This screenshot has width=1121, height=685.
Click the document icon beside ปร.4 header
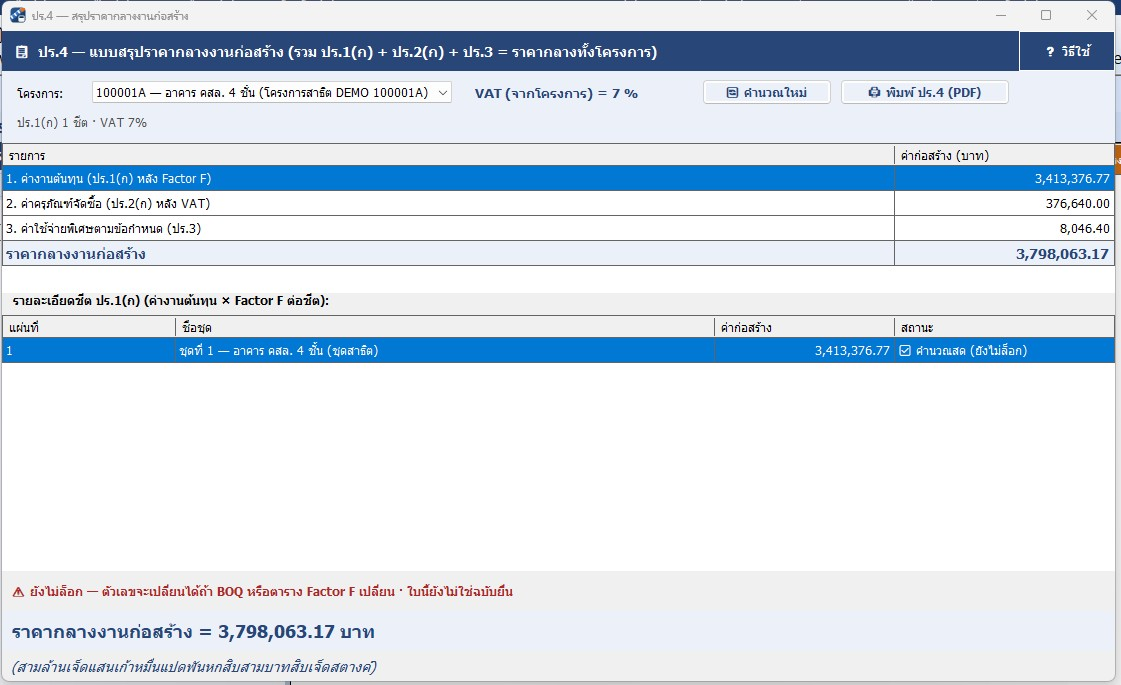22,51
